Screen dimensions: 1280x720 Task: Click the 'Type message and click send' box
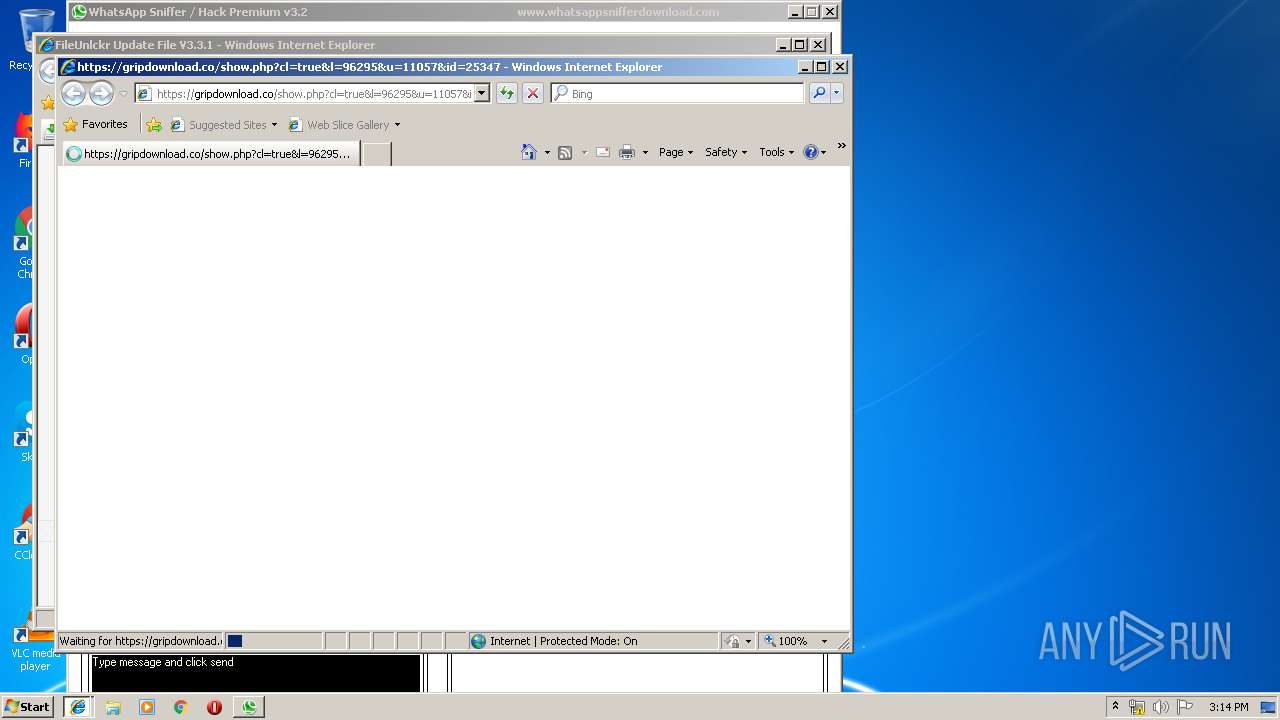256,672
